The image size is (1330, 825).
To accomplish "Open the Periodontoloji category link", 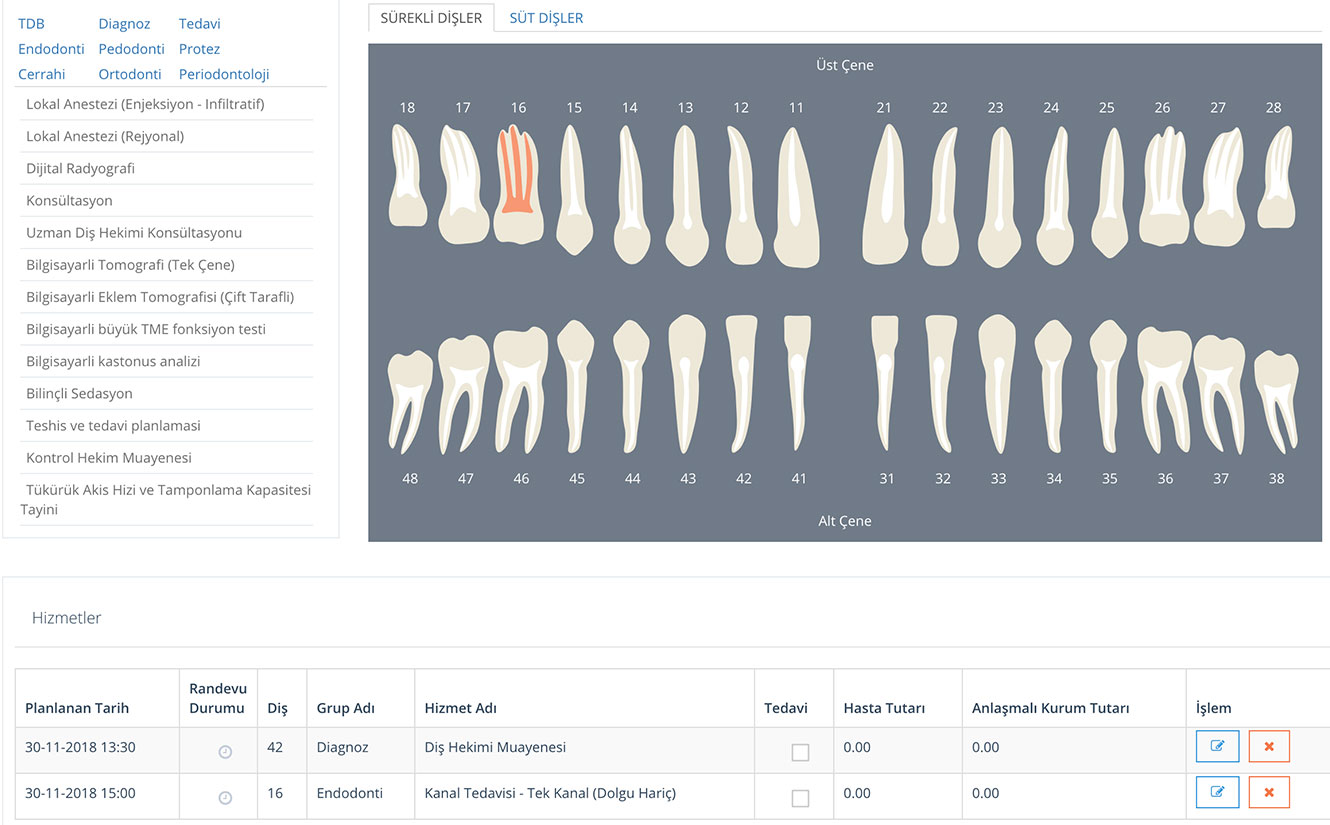I will (x=224, y=74).
